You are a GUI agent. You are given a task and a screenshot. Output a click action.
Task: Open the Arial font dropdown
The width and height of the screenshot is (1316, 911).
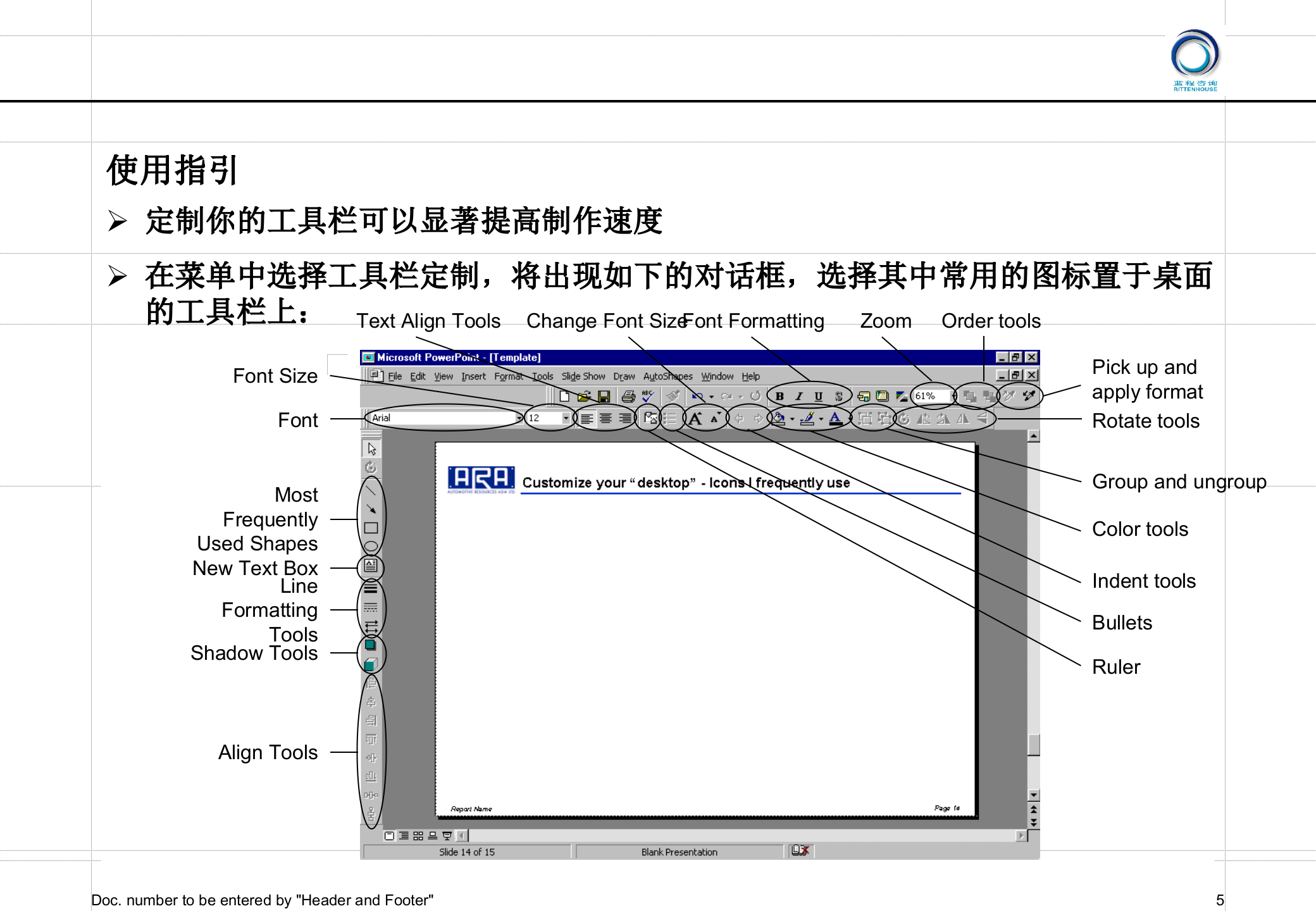click(519, 418)
